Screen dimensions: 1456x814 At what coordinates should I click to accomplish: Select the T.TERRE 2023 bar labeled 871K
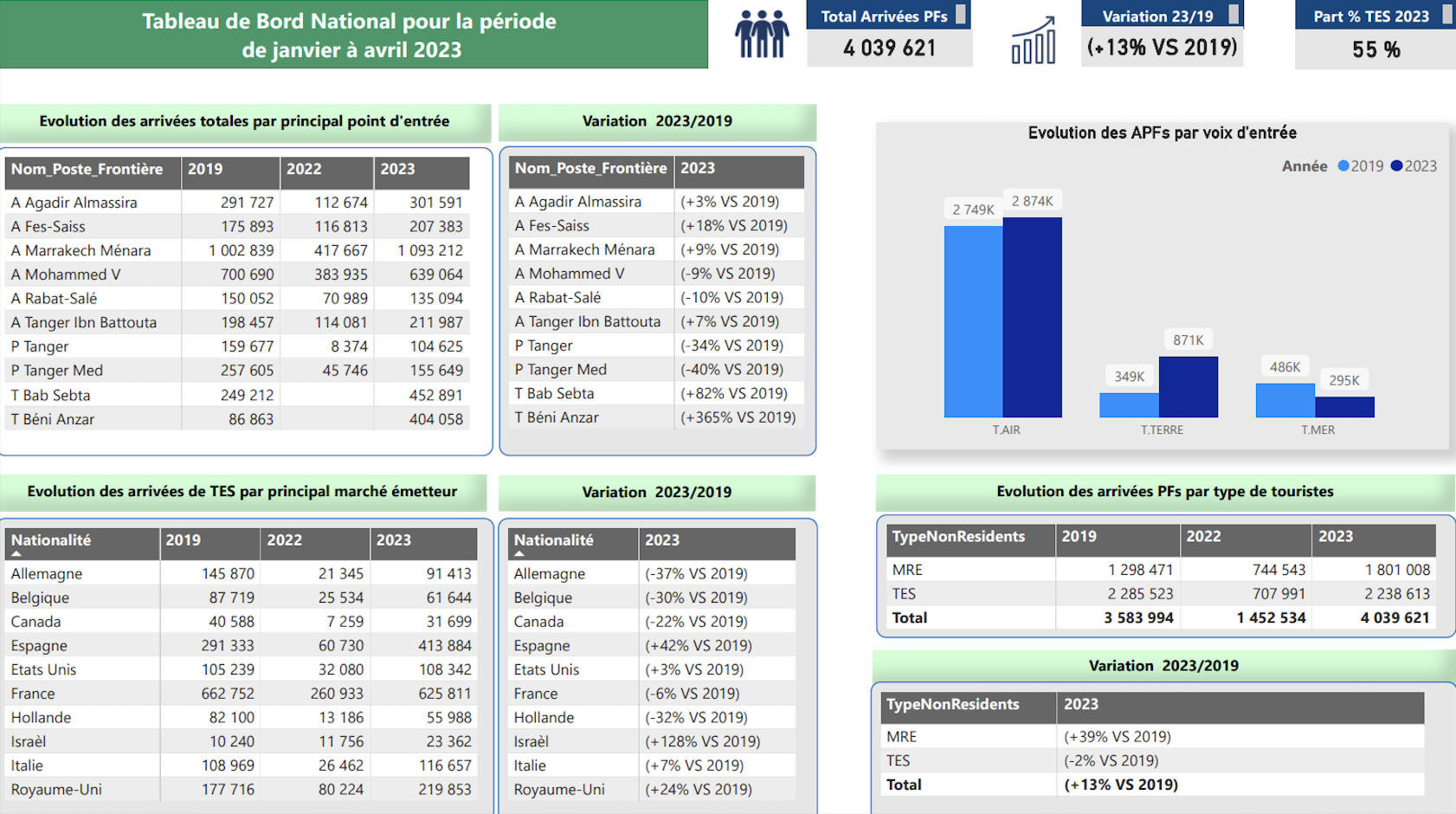click(x=1189, y=387)
